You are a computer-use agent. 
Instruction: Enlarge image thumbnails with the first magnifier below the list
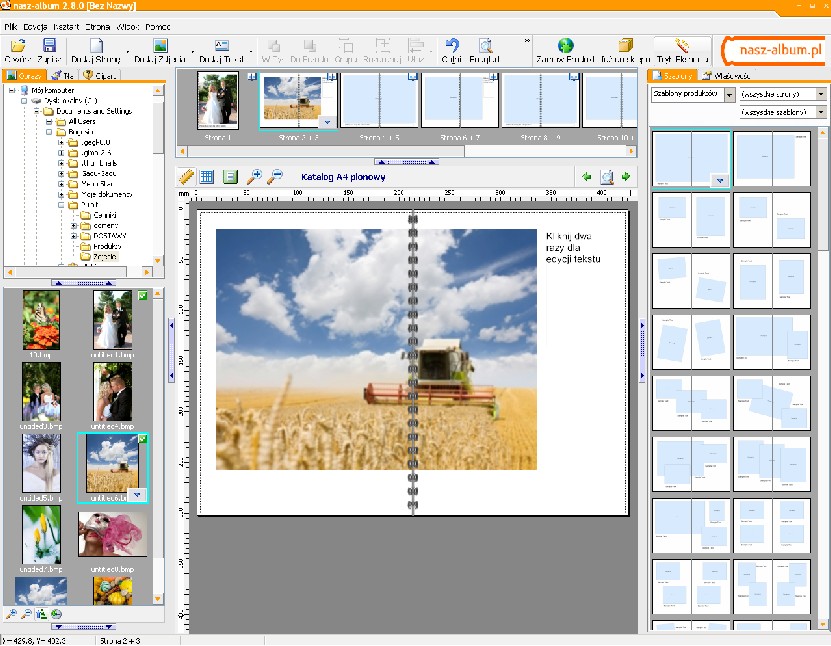(x=11, y=614)
